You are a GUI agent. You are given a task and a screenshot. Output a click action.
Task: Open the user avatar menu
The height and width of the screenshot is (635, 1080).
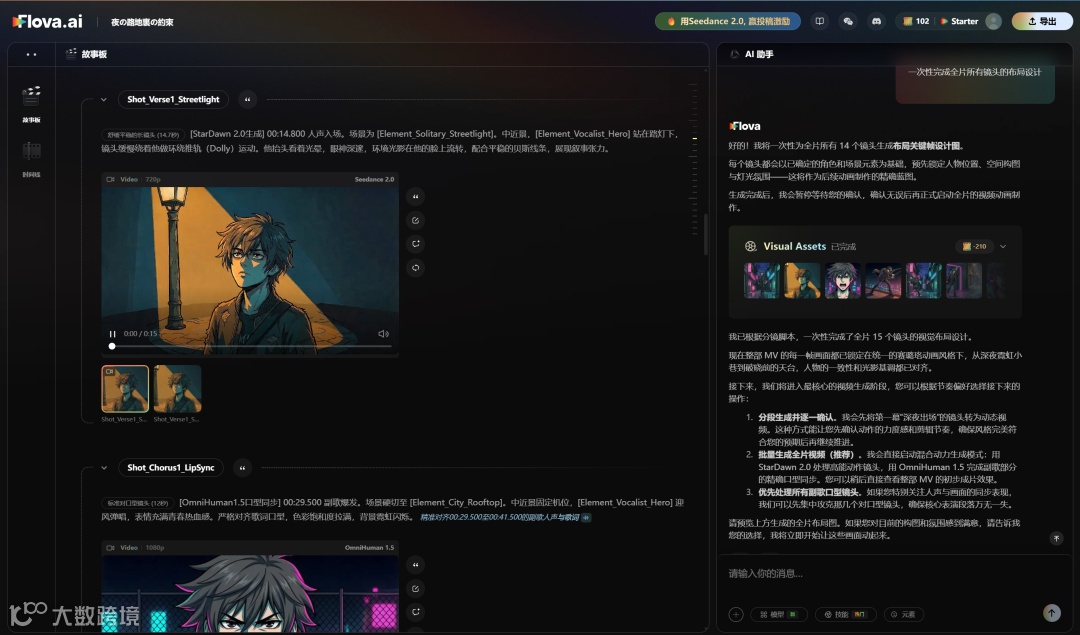click(x=993, y=21)
